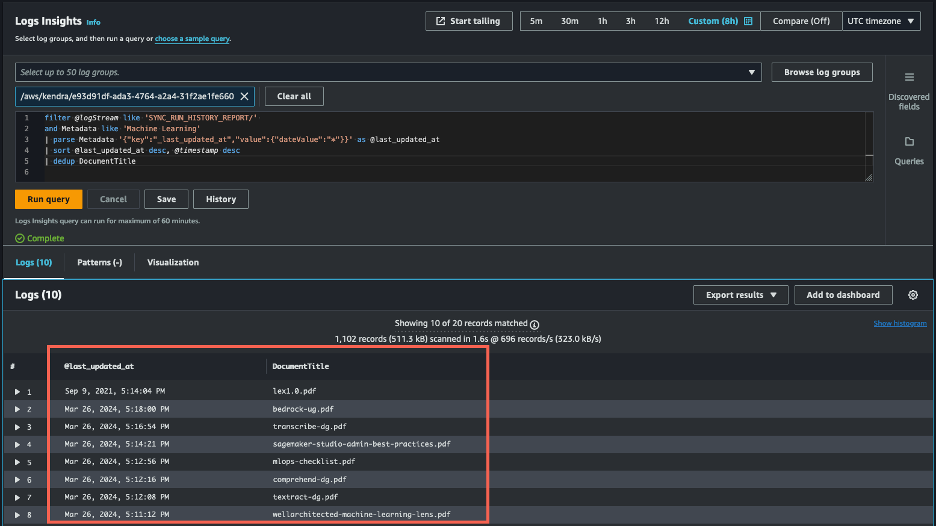
Task: Open the Discovered fields panel icon
Action: 909,78
